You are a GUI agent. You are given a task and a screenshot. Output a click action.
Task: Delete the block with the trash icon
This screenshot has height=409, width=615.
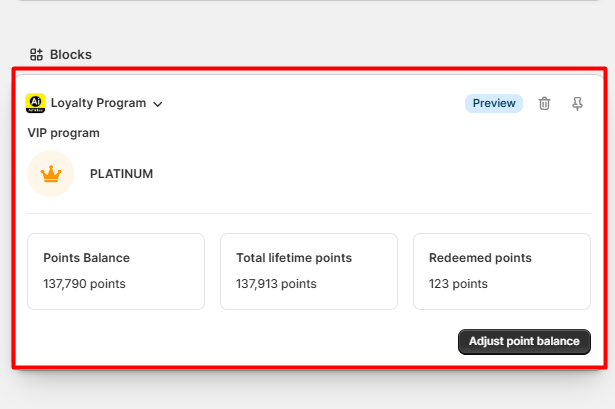click(544, 103)
